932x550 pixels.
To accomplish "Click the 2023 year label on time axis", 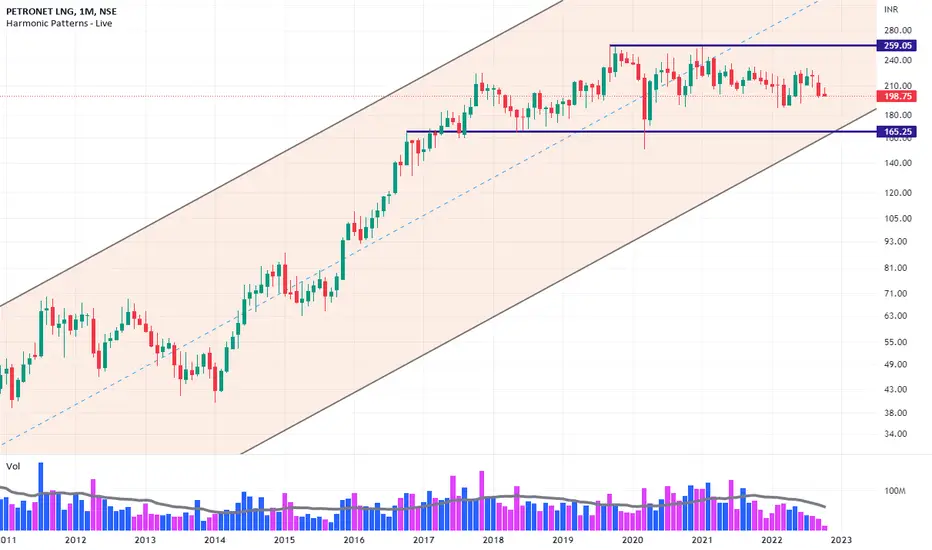I will click(x=841, y=540).
